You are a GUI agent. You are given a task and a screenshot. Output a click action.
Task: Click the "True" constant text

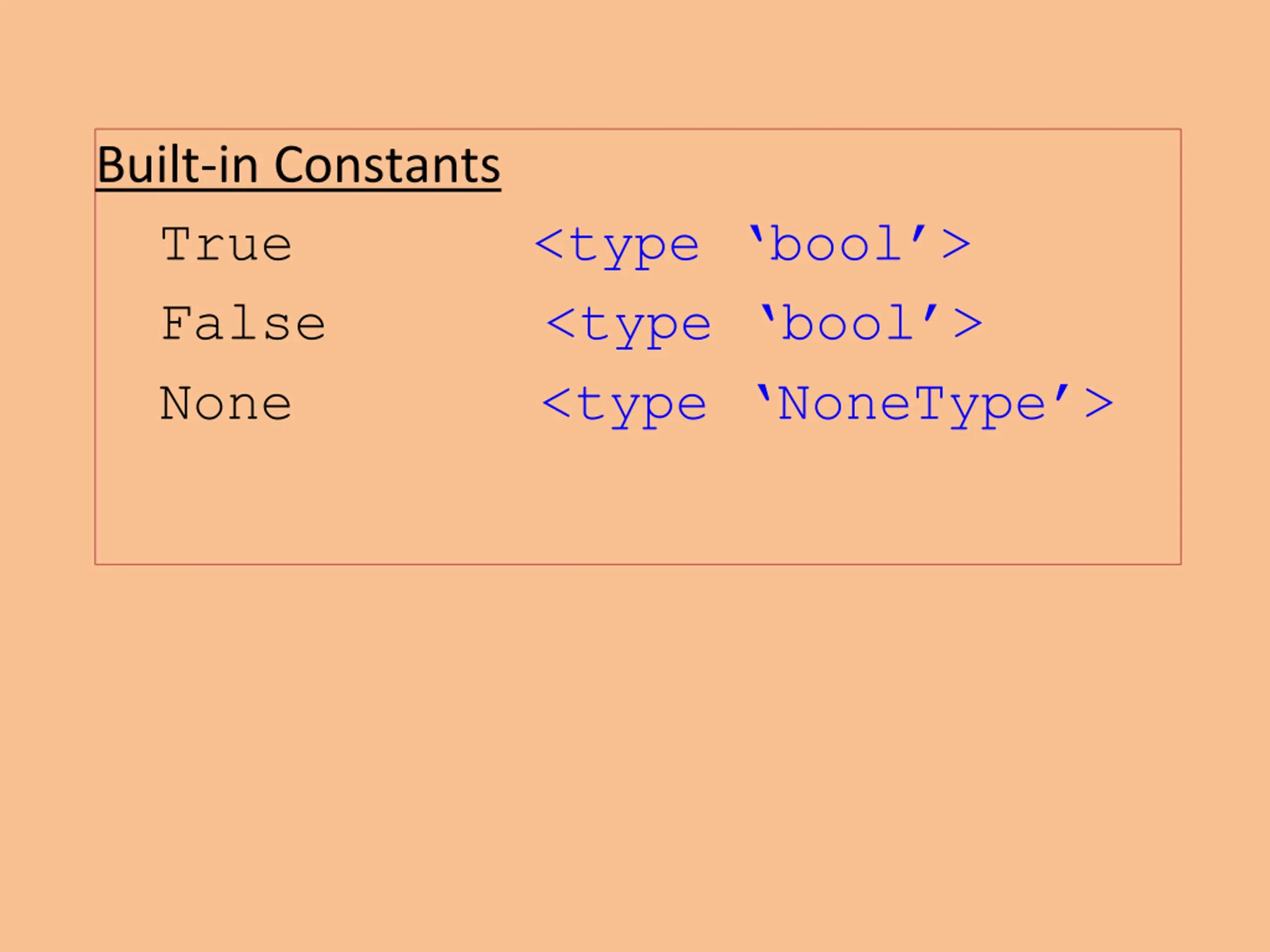click(226, 244)
